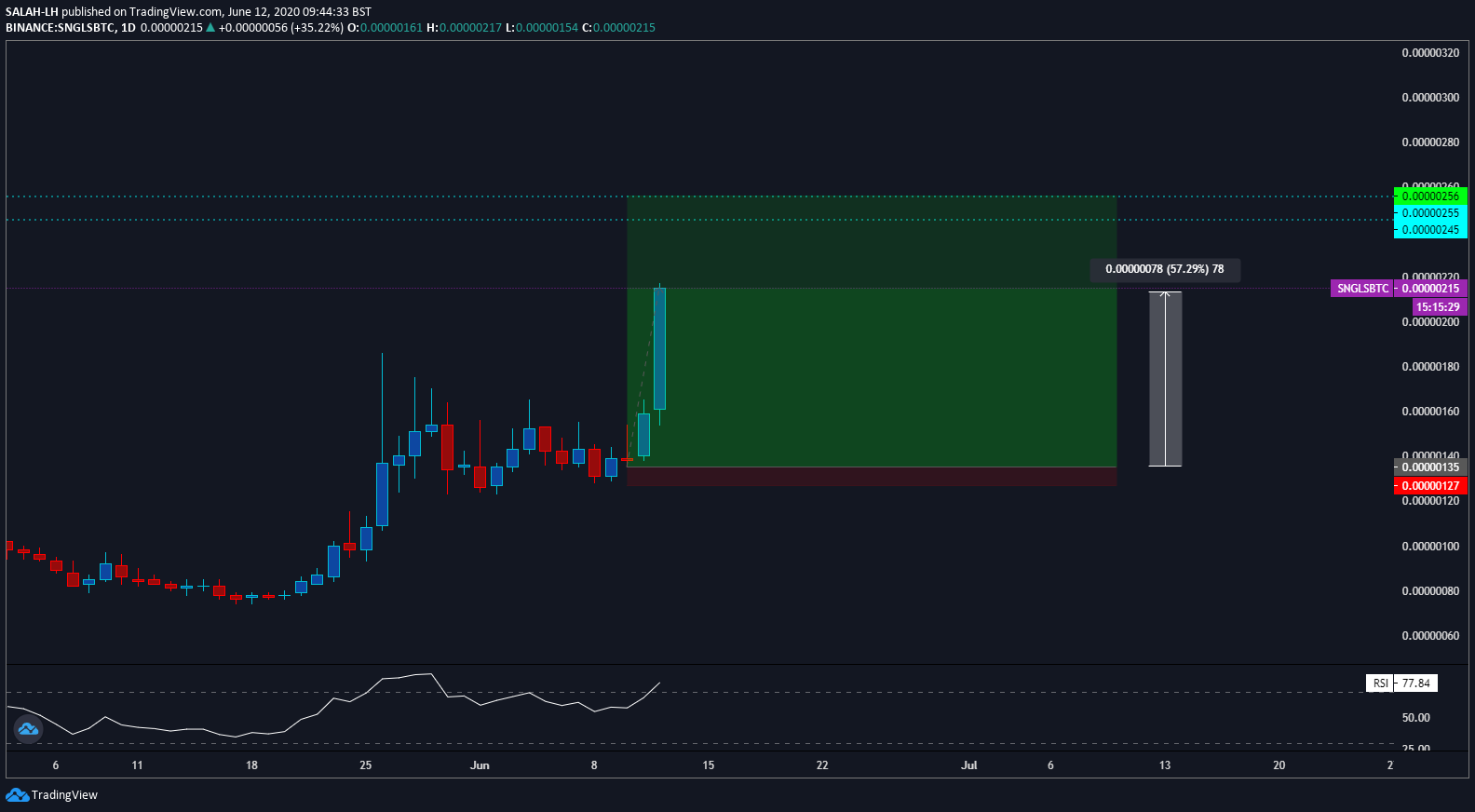Click the Jul label on the date axis
This screenshot has width=1475, height=812.
click(x=969, y=765)
